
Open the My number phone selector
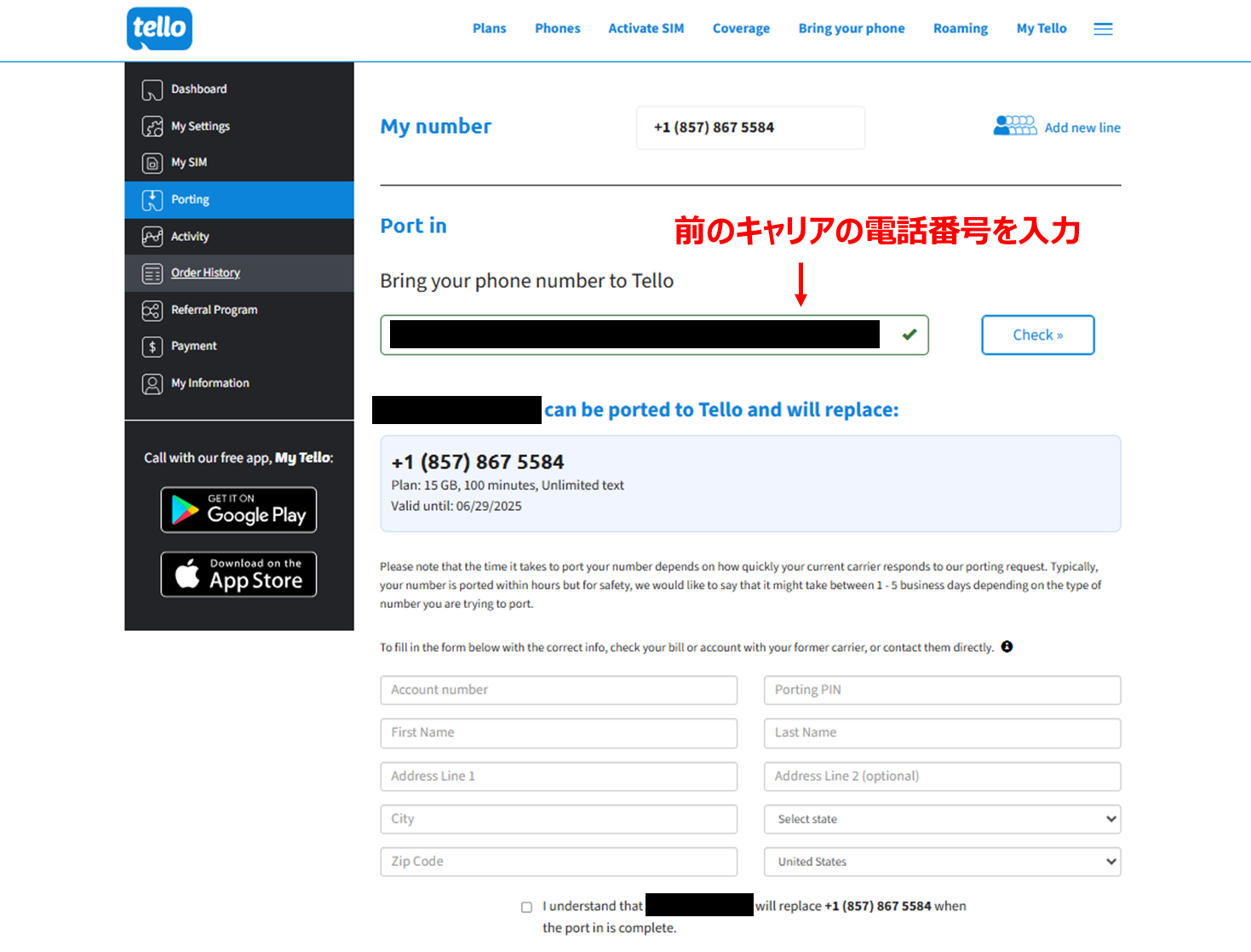point(750,128)
